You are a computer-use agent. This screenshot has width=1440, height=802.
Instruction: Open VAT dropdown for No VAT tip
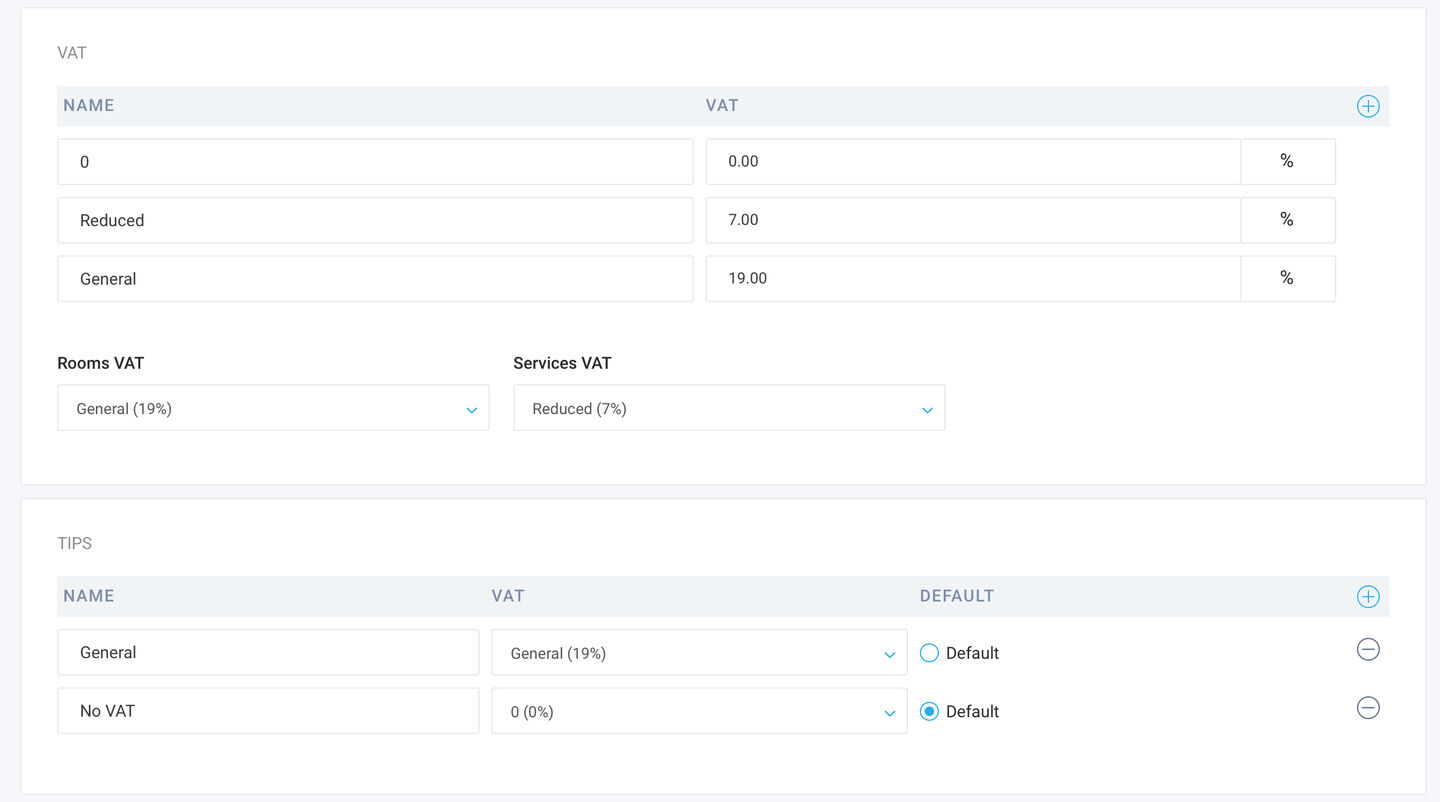tap(699, 711)
